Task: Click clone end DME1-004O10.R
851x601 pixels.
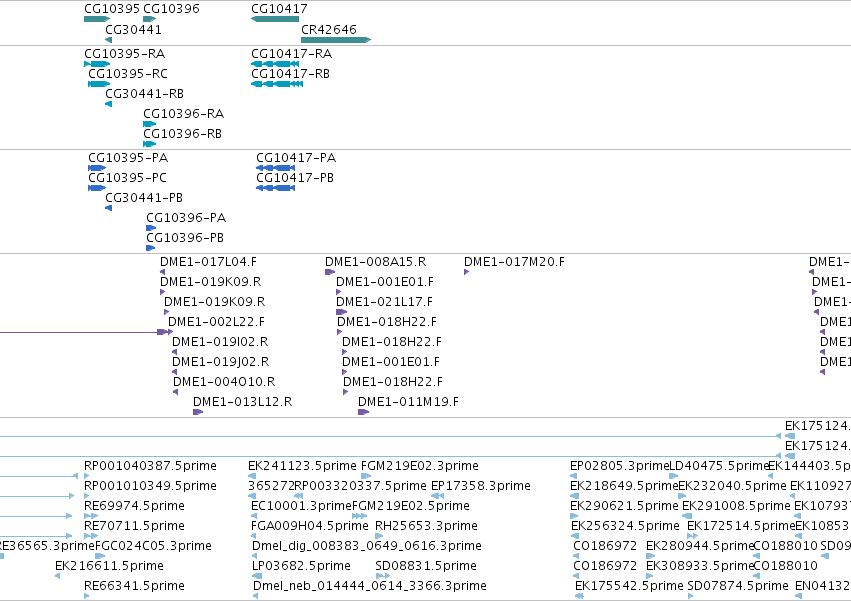Action: pyautogui.click(x=224, y=382)
